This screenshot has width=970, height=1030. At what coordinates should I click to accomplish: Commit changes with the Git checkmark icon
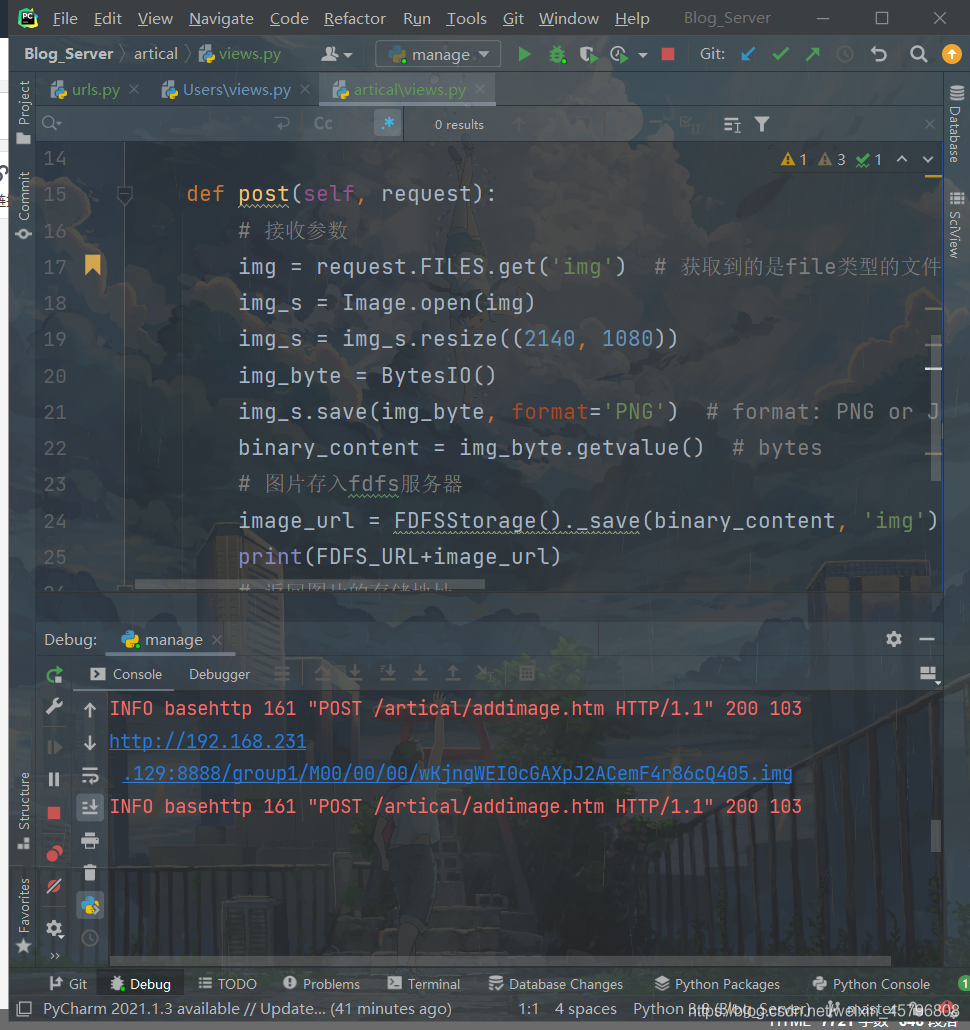coord(780,54)
